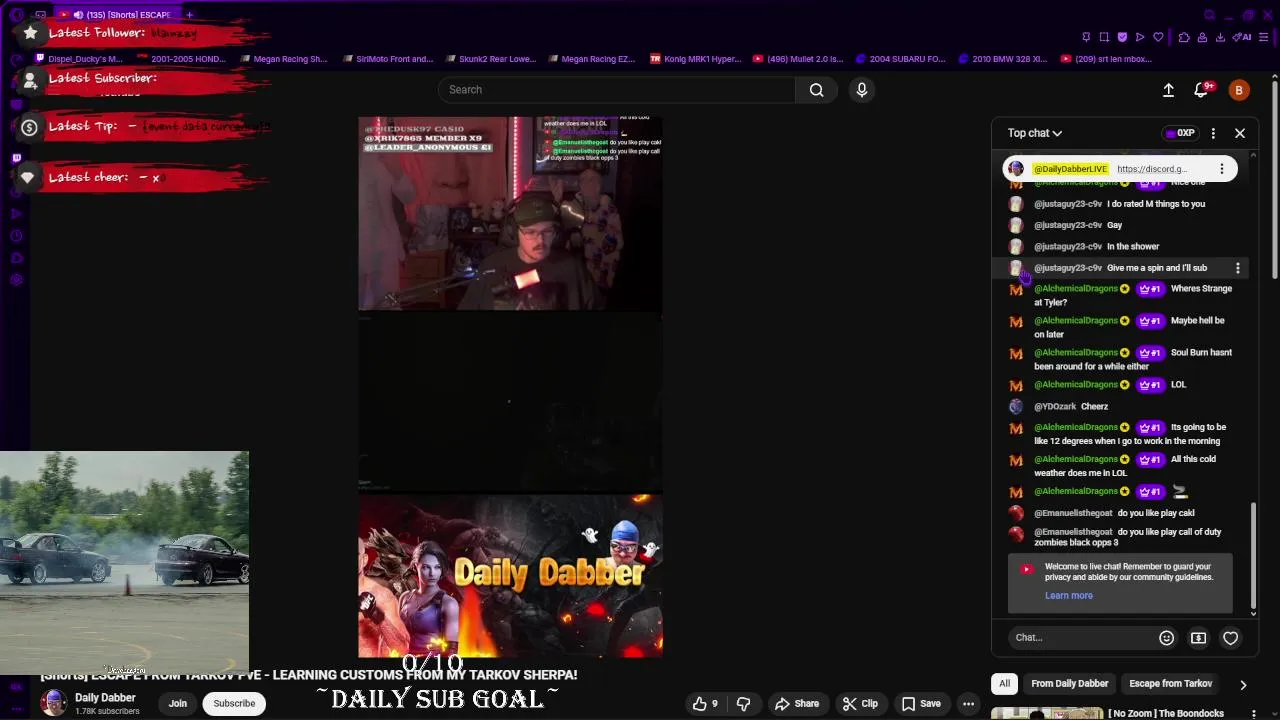Open 2010 BMW 328 XI bookmark
The height and width of the screenshot is (720, 1280).
(1003, 59)
